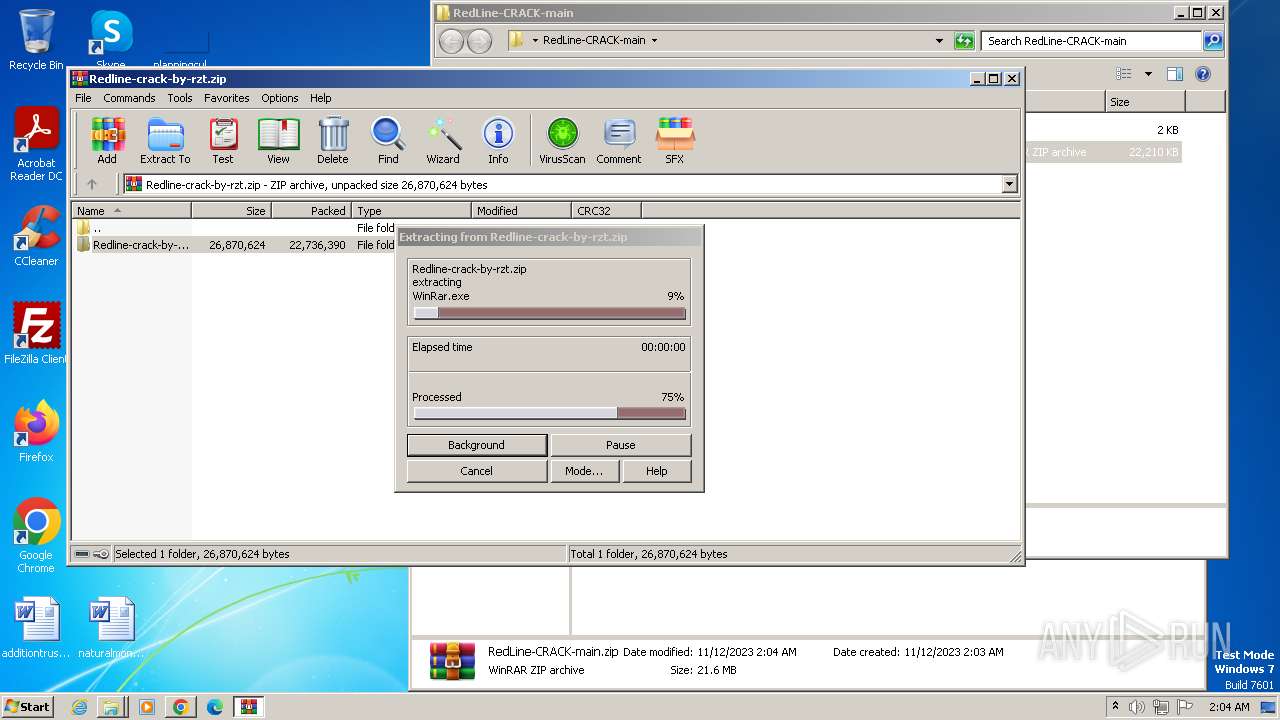Click the Explorer search input field
1280x720 pixels.
[1092, 41]
